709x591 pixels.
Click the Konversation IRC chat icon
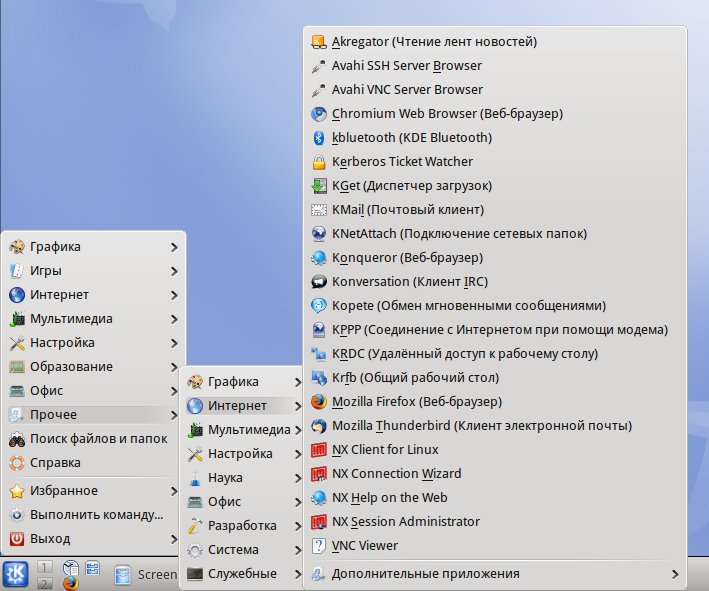tap(319, 281)
